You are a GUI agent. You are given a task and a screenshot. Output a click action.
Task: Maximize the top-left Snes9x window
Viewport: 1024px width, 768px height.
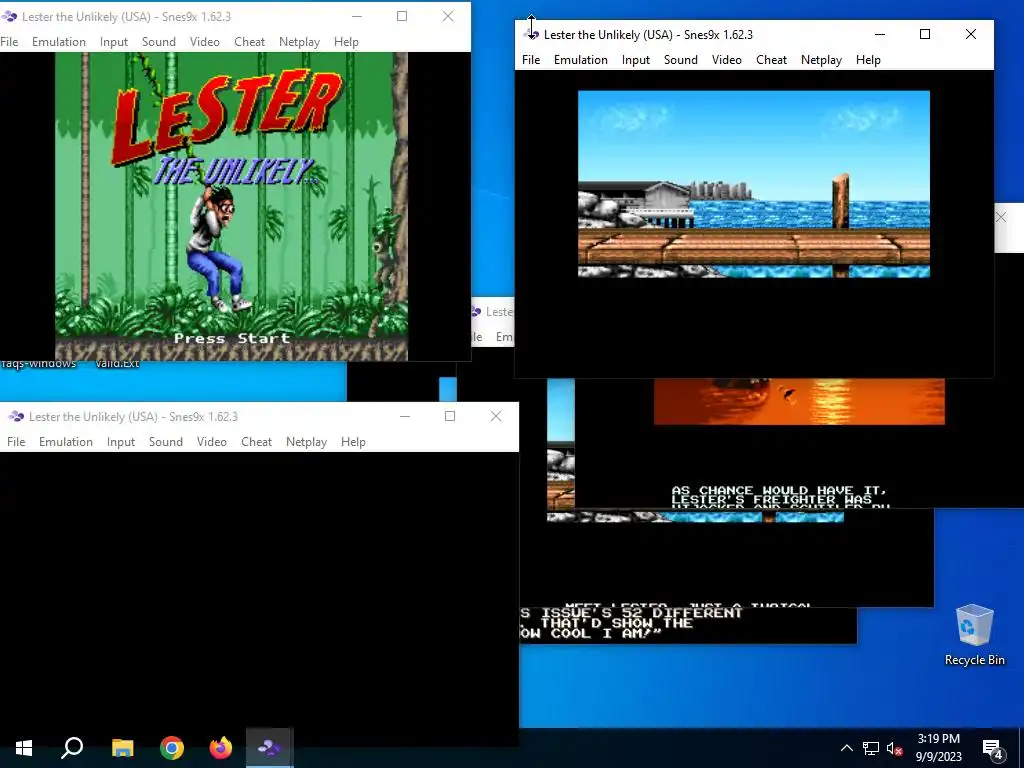pyautogui.click(x=402, y=16)
